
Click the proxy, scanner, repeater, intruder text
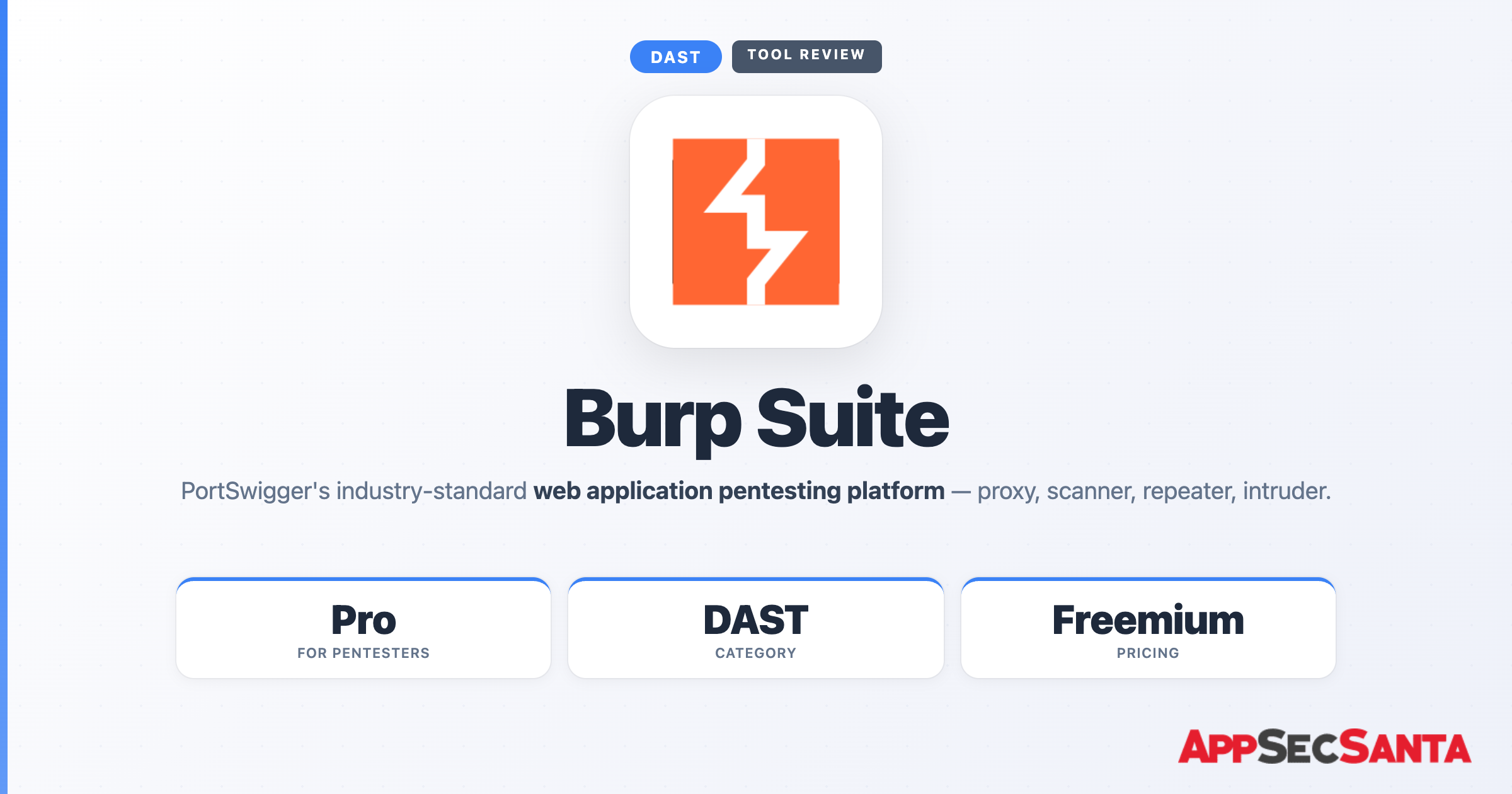pyautogui.click(x=1154, y=491)
